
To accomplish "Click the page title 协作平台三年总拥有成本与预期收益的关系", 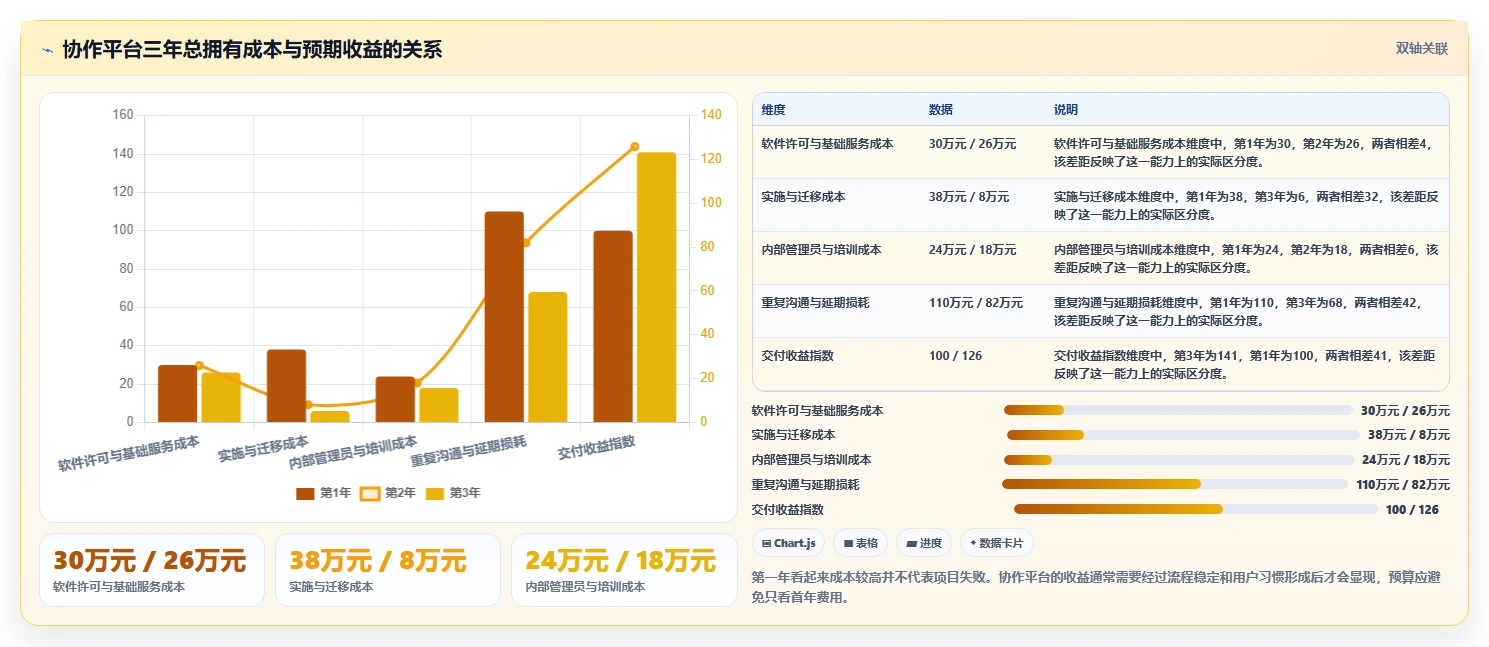I will (252, 49).
